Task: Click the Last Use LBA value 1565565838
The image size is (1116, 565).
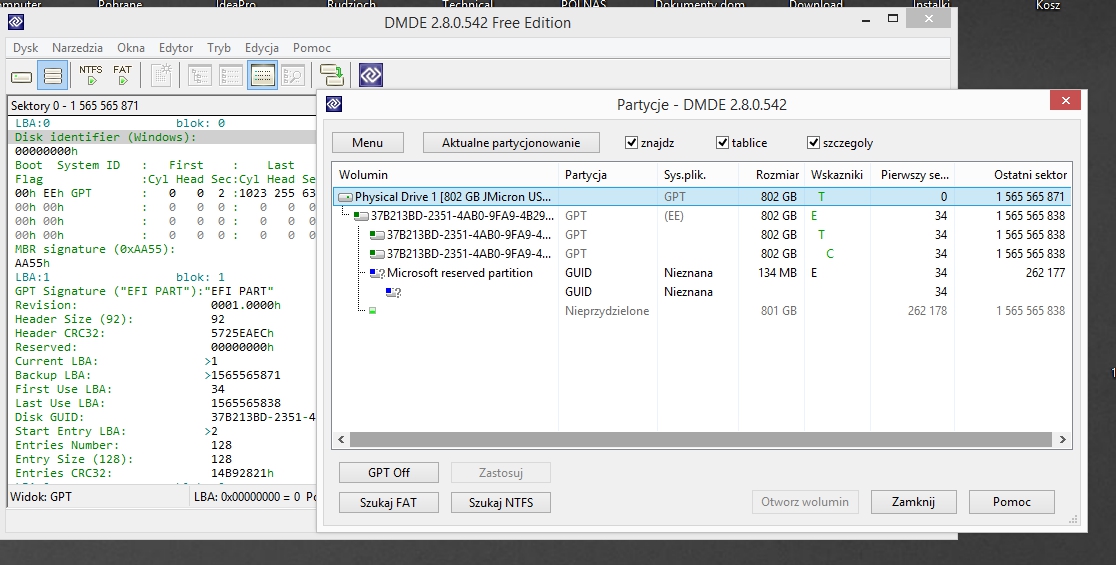Action: point(246,403)
